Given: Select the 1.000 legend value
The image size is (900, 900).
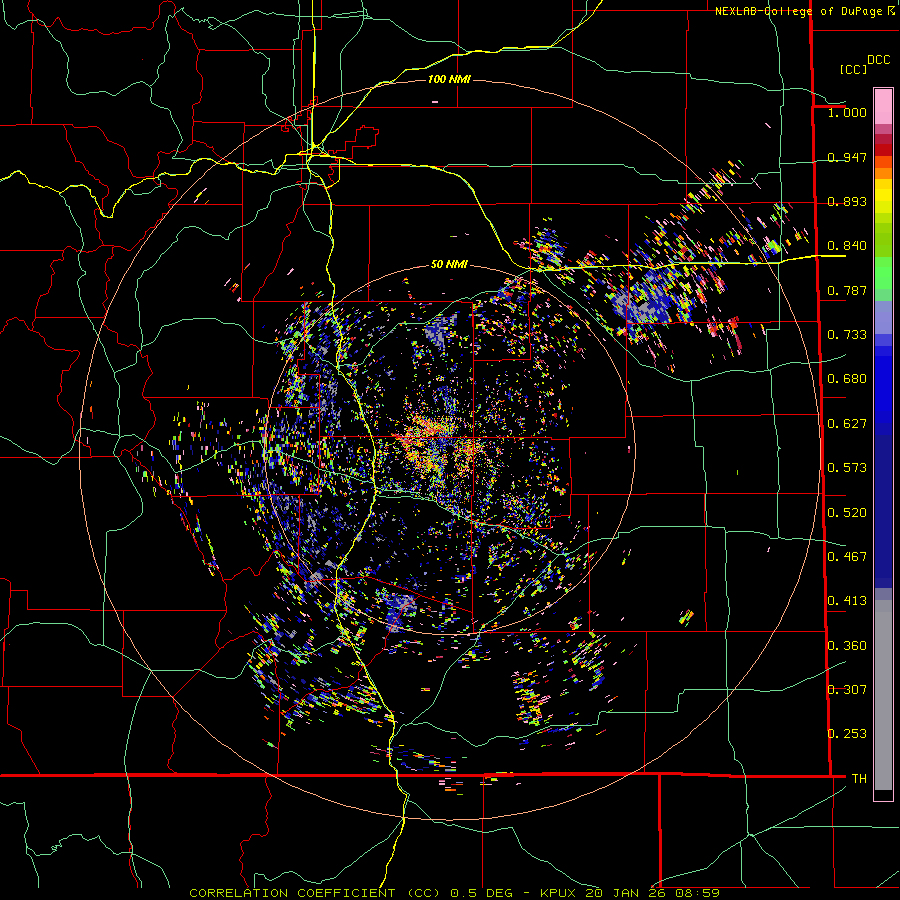Looking at the screenshot, I should (847, 112).
